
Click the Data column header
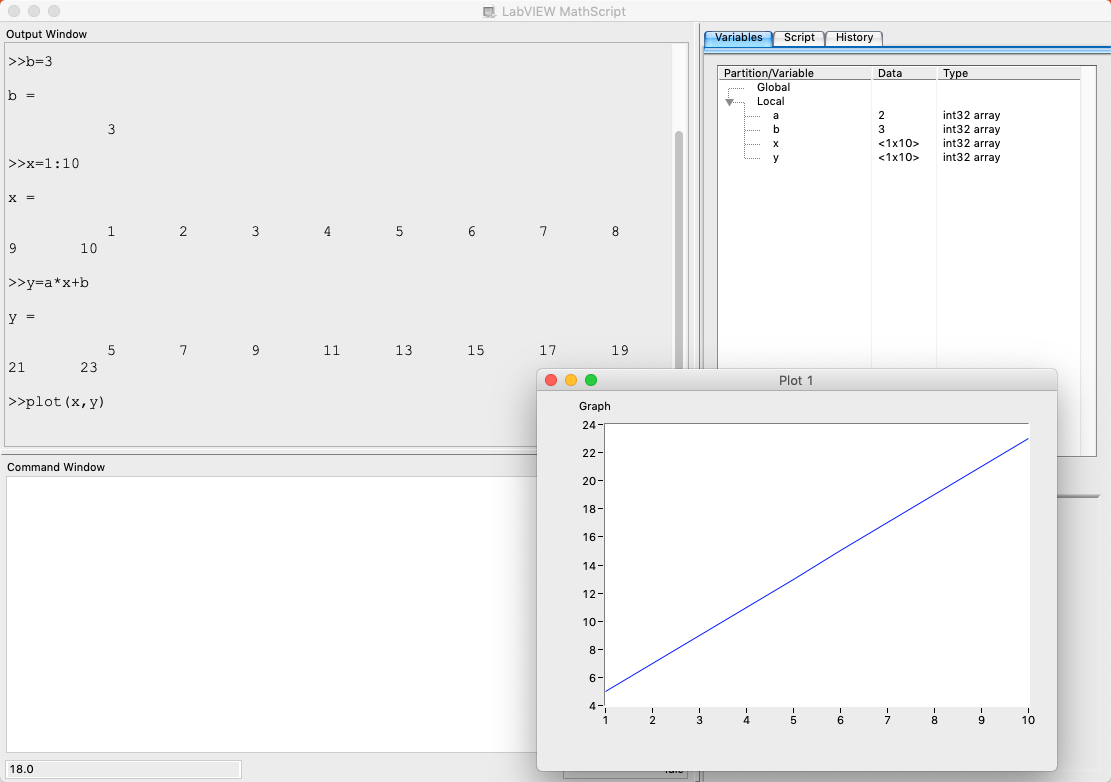903,73
